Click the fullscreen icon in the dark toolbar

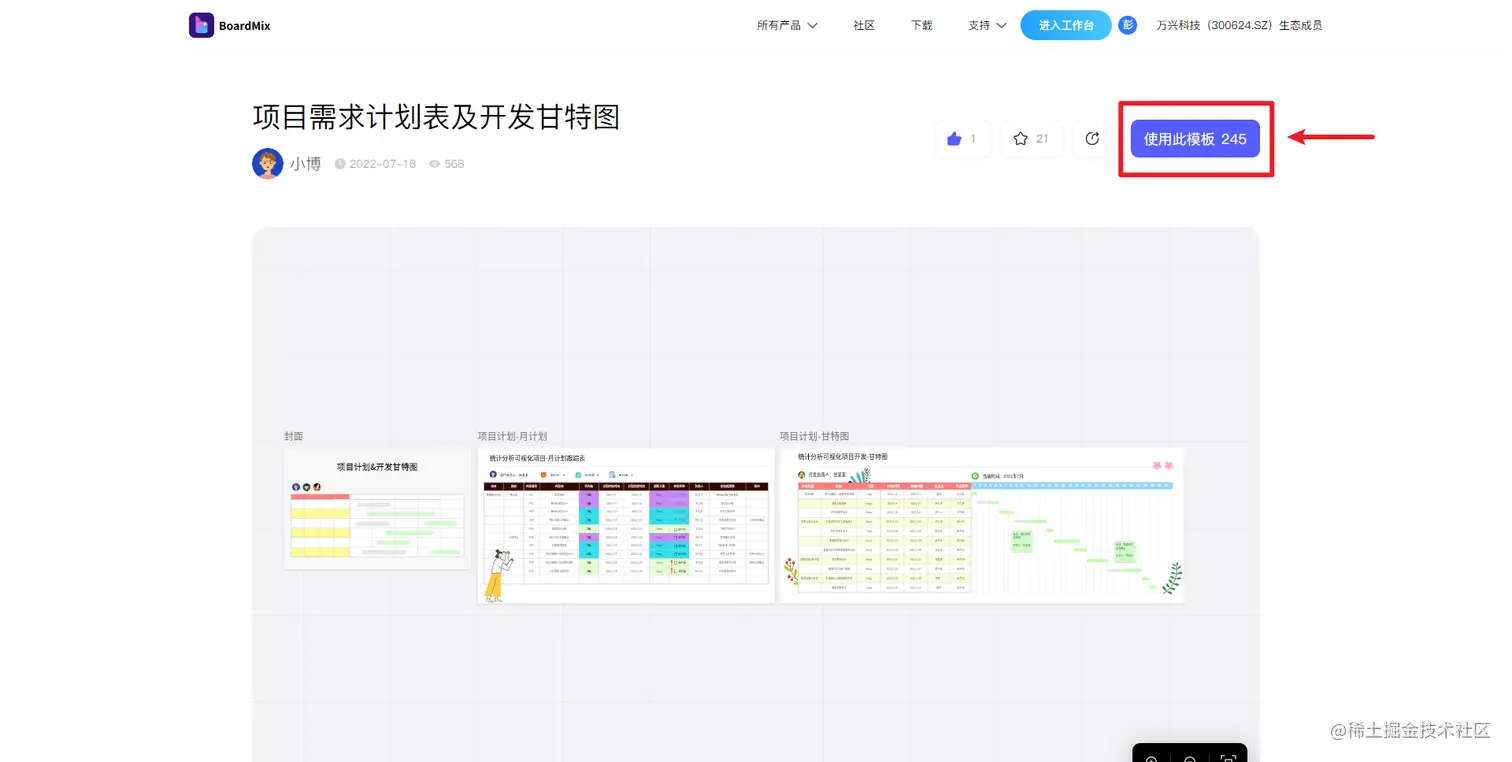(x=1227, y=758)
